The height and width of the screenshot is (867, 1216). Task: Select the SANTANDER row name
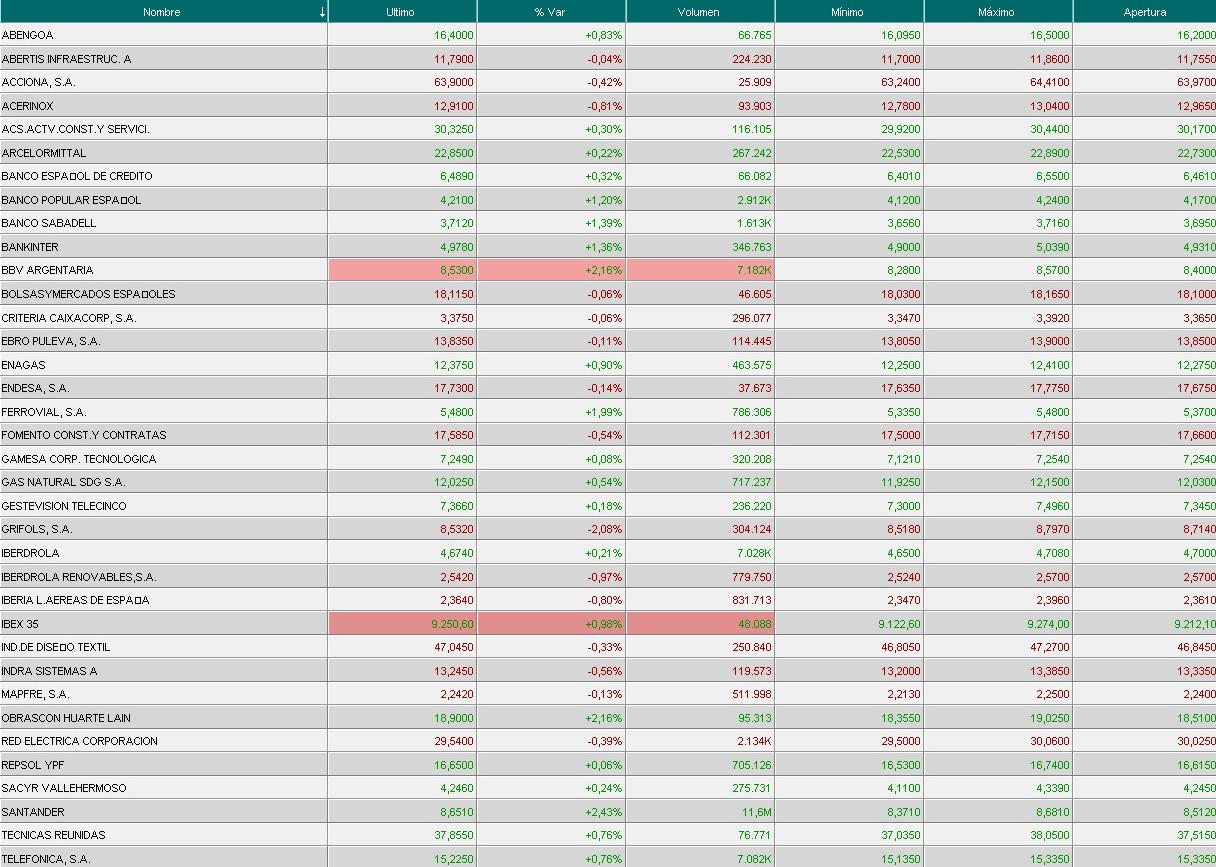(33, 812)
